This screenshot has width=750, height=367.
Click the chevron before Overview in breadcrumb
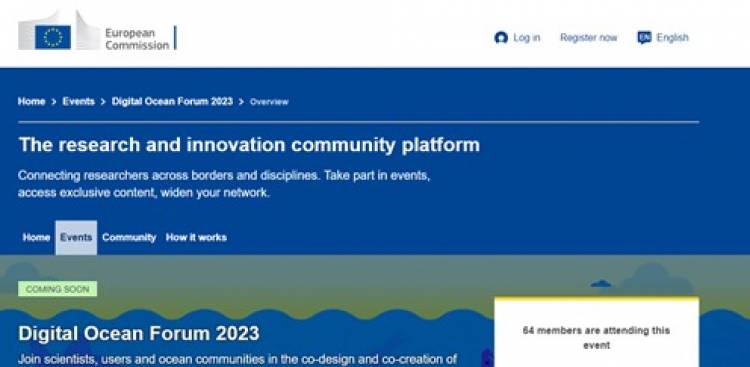tap(241, 102)
